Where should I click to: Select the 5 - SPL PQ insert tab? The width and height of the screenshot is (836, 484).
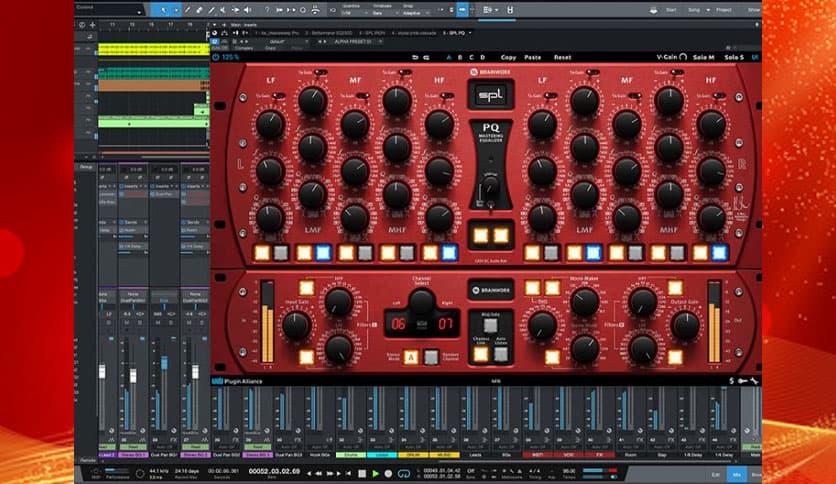(453, 33)
